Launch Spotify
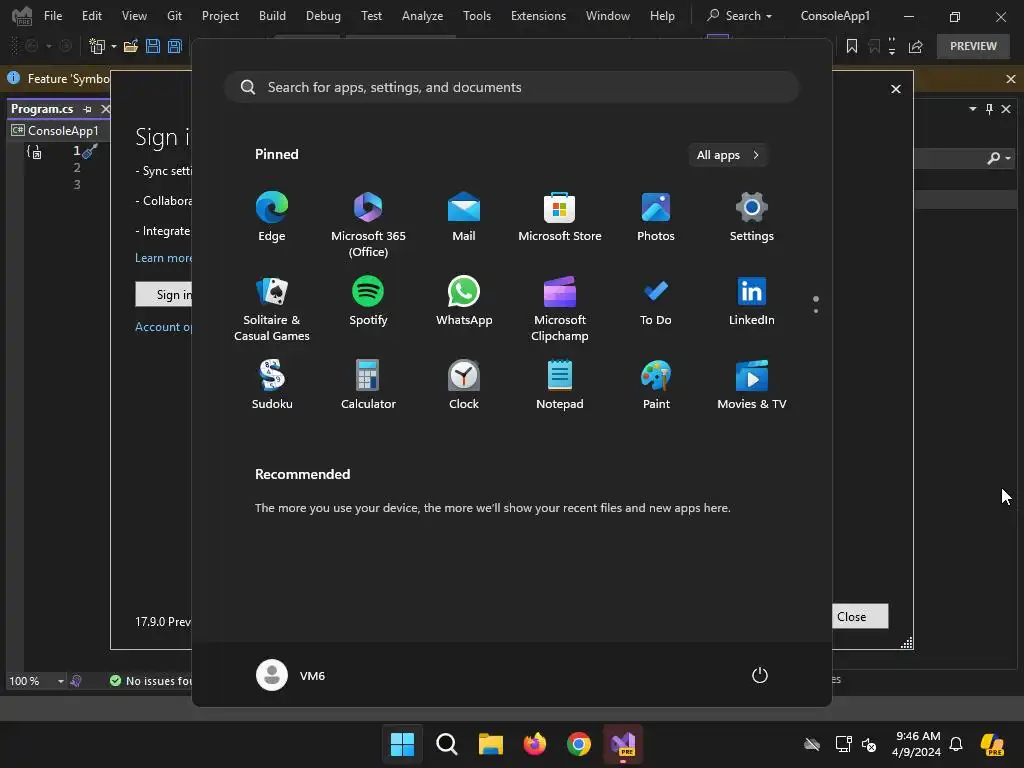Image resolution: width=1024 pixels, height=768 pixels. (x=368, y=301)
